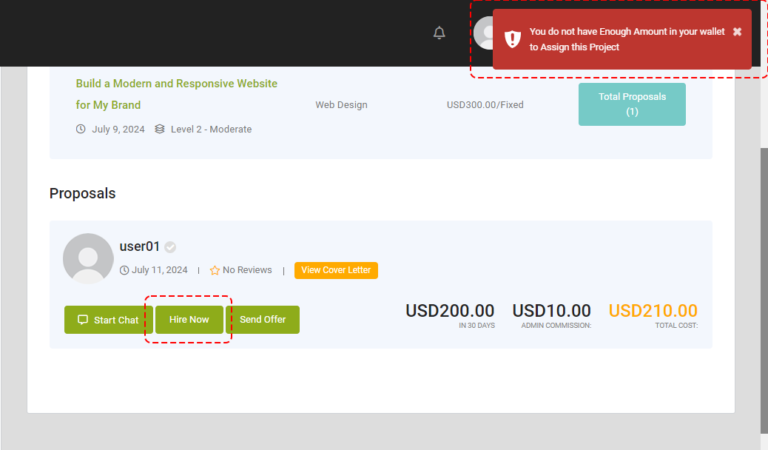Click the shield warning icon in alert
Image resolution: width=768 pixels, height=450 pixels.
[x=512, y=39]
